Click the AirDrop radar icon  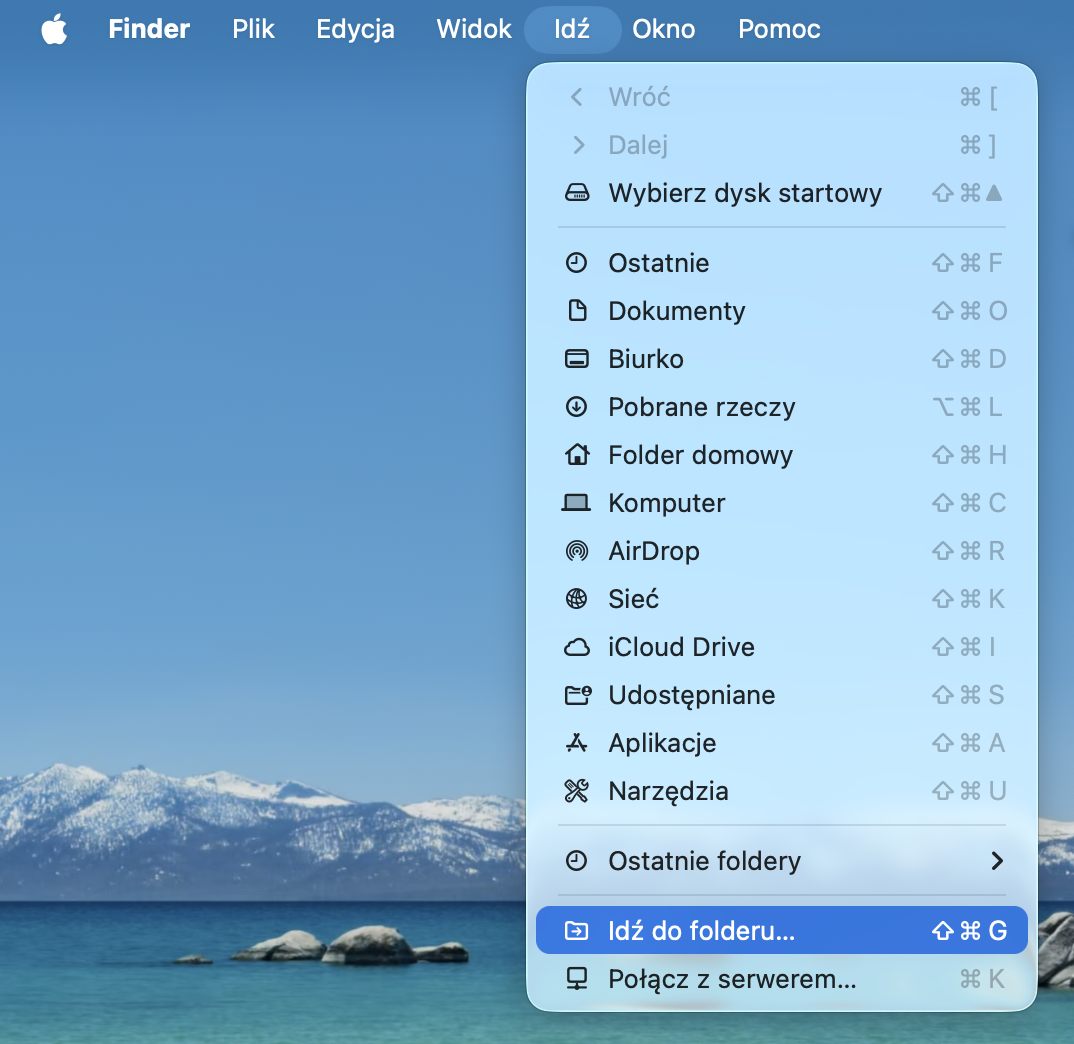577,551
